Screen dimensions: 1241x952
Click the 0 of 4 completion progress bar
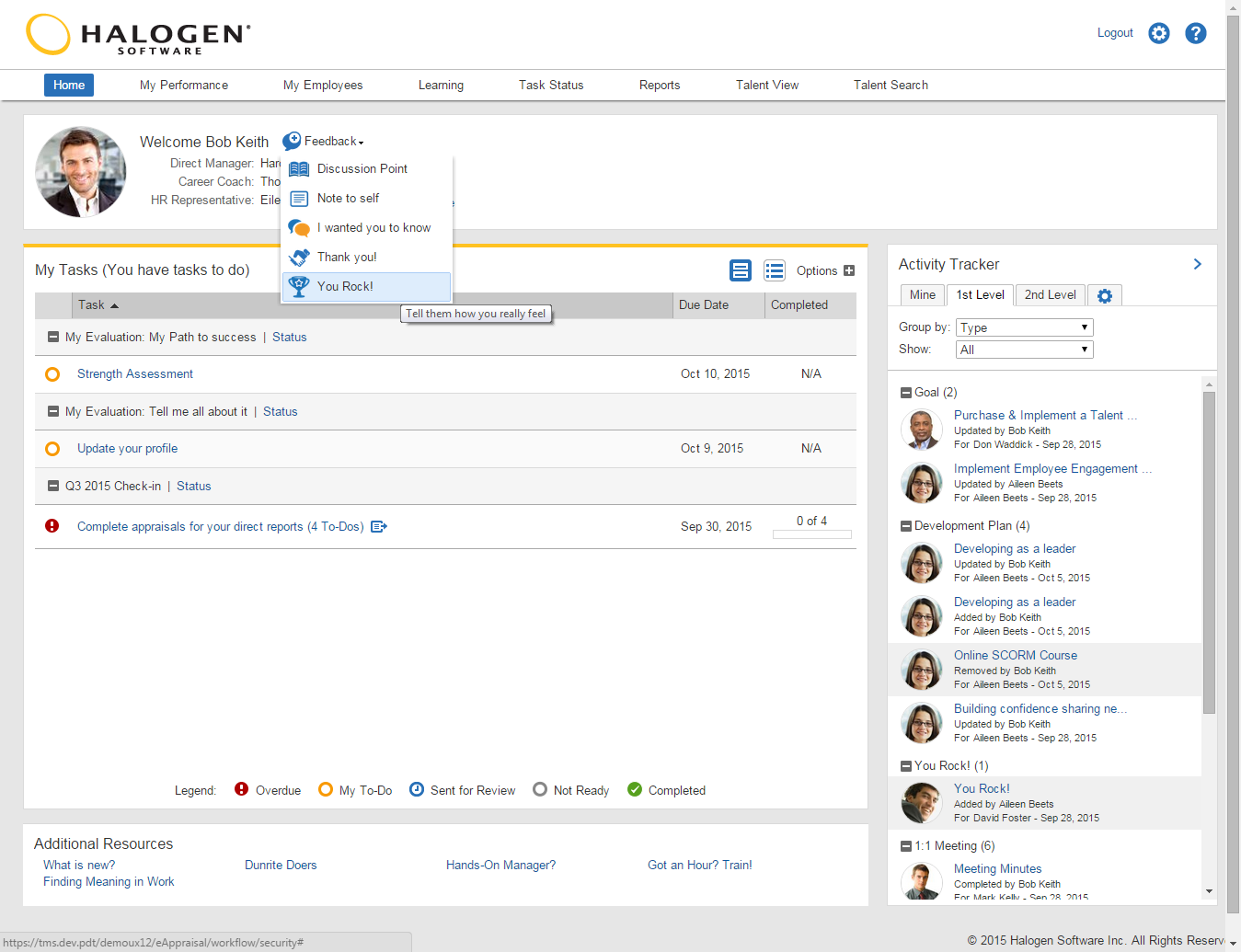[x=812, y=534]
